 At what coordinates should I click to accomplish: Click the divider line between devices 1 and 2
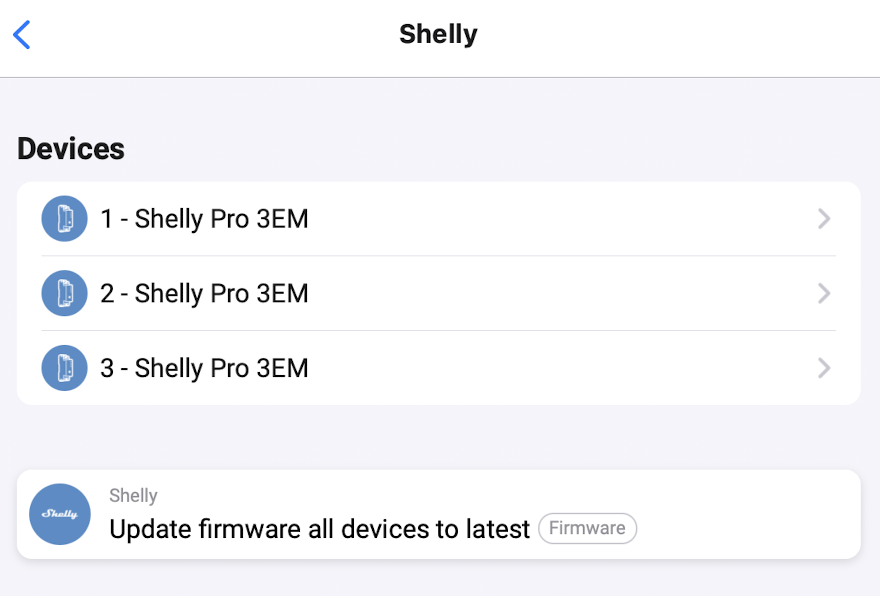pos(438,256)
